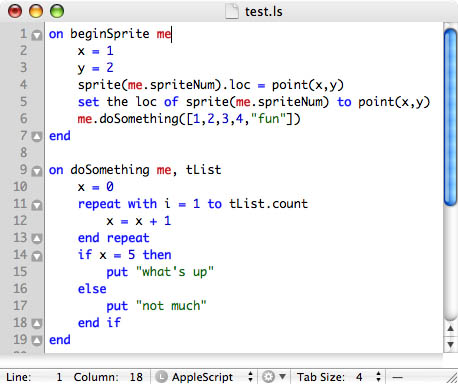The width and height of the screenshot is (458, 384).
Task: Click line number 5 in the gutter
Action: click(x=23, y=101)
